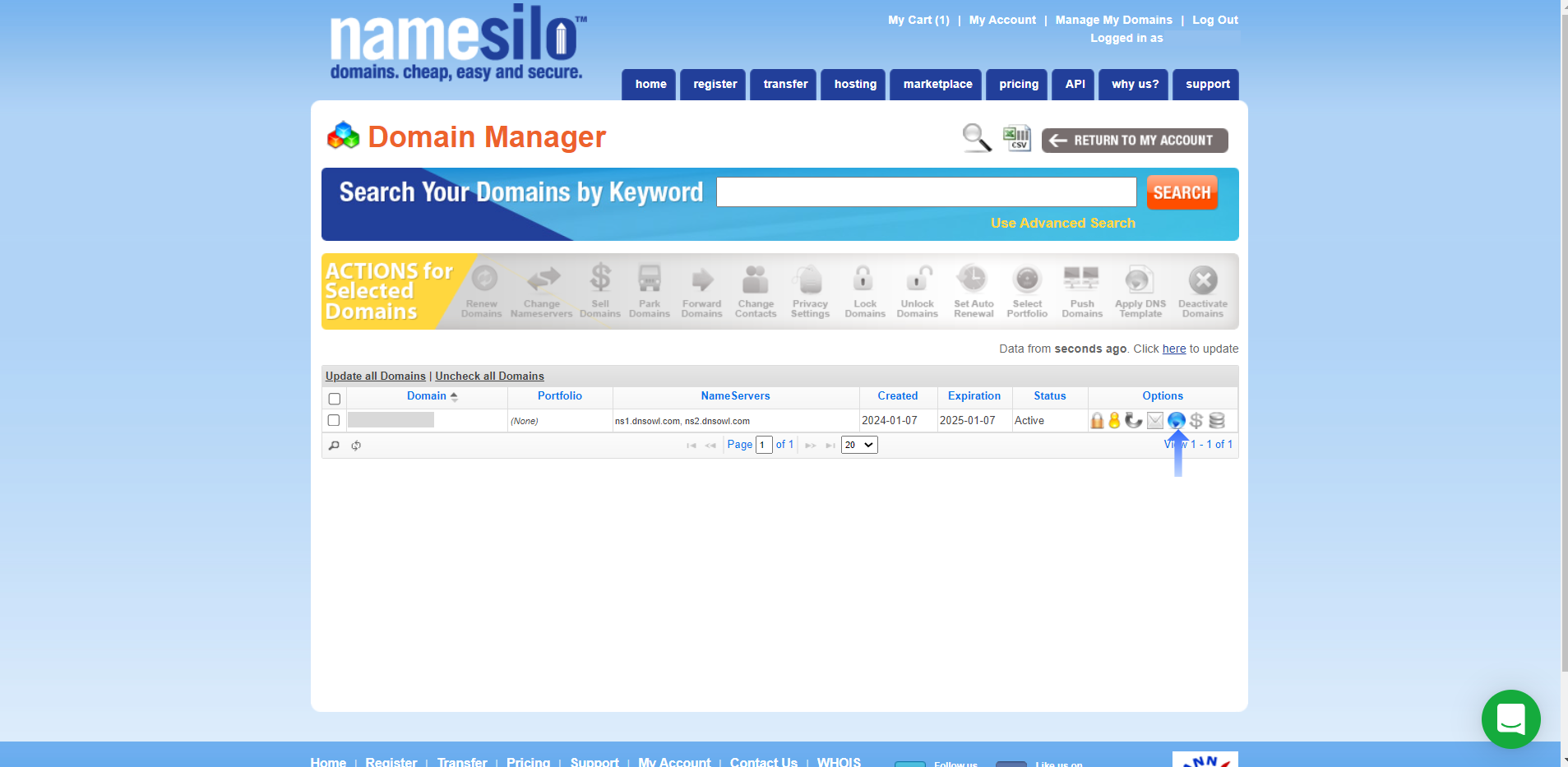This screenshot has width=1568, height=767.
Task: Click Uncheck all Domains link
Action: click(489, 377)
